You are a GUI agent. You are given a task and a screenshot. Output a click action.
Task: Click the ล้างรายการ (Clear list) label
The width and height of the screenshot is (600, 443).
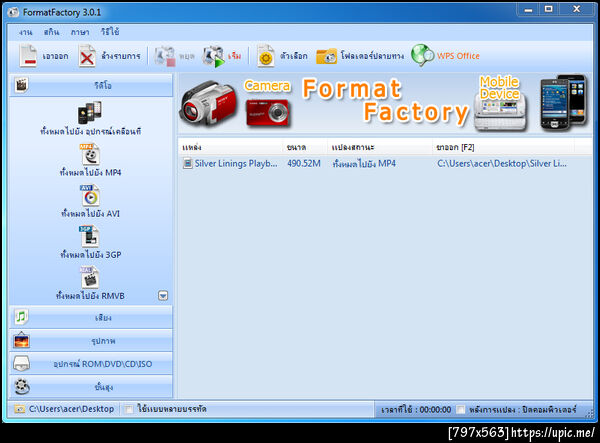121,56
